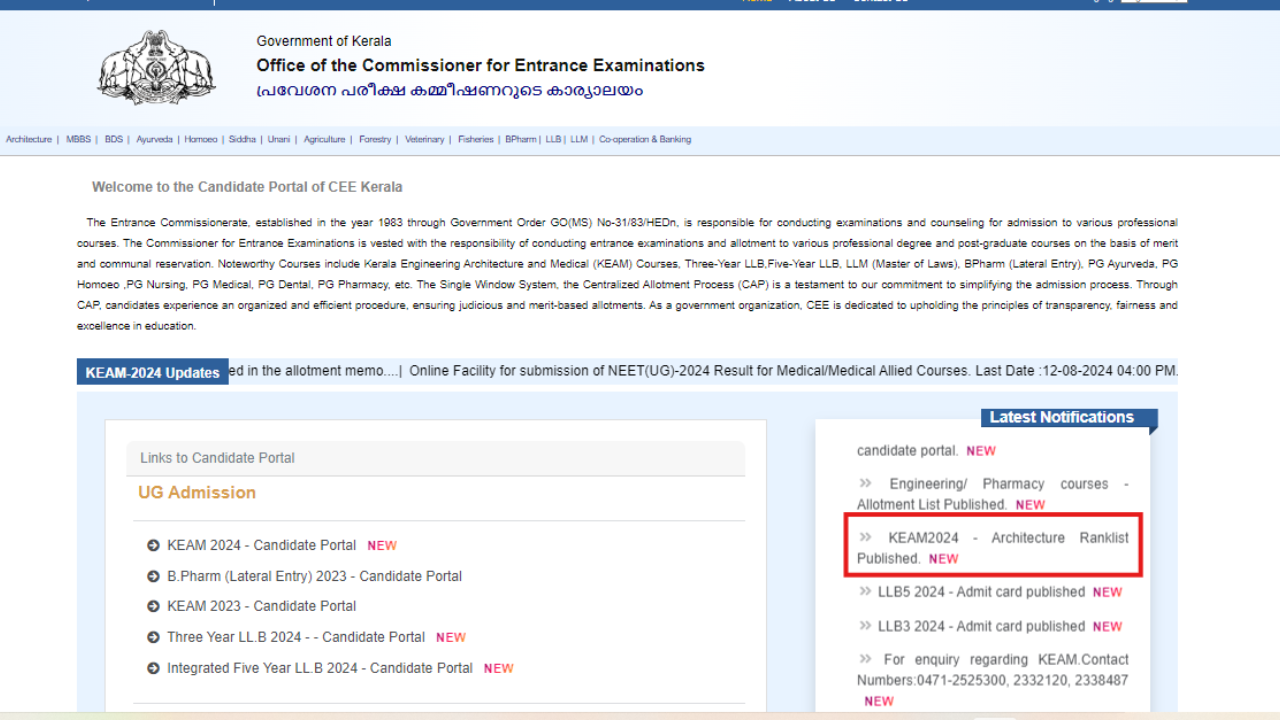Click the arrow bullet beside KEAM 2024 Candidate Portal
The image size is (1280, 720).
click(153, 545)
